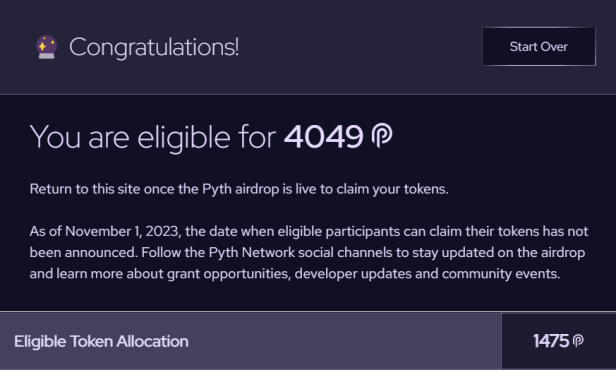616x370 pixels.
Task: Click the crystal ball icon beside Congratulations
Action: (x=46, y=47)
